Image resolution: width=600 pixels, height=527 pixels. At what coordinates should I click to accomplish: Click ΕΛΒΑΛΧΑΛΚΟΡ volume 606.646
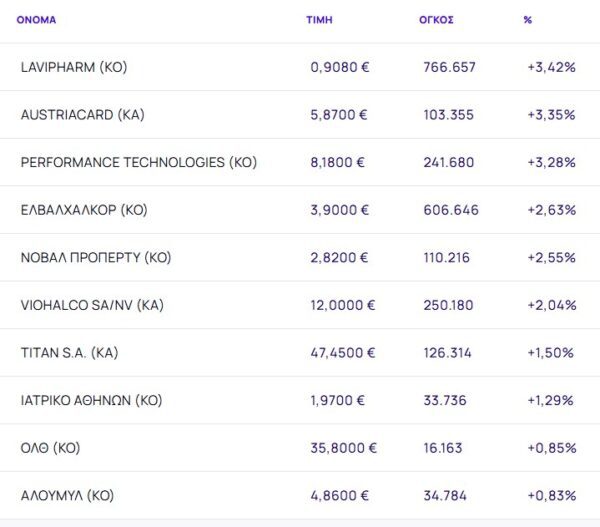tap(451, 210)
